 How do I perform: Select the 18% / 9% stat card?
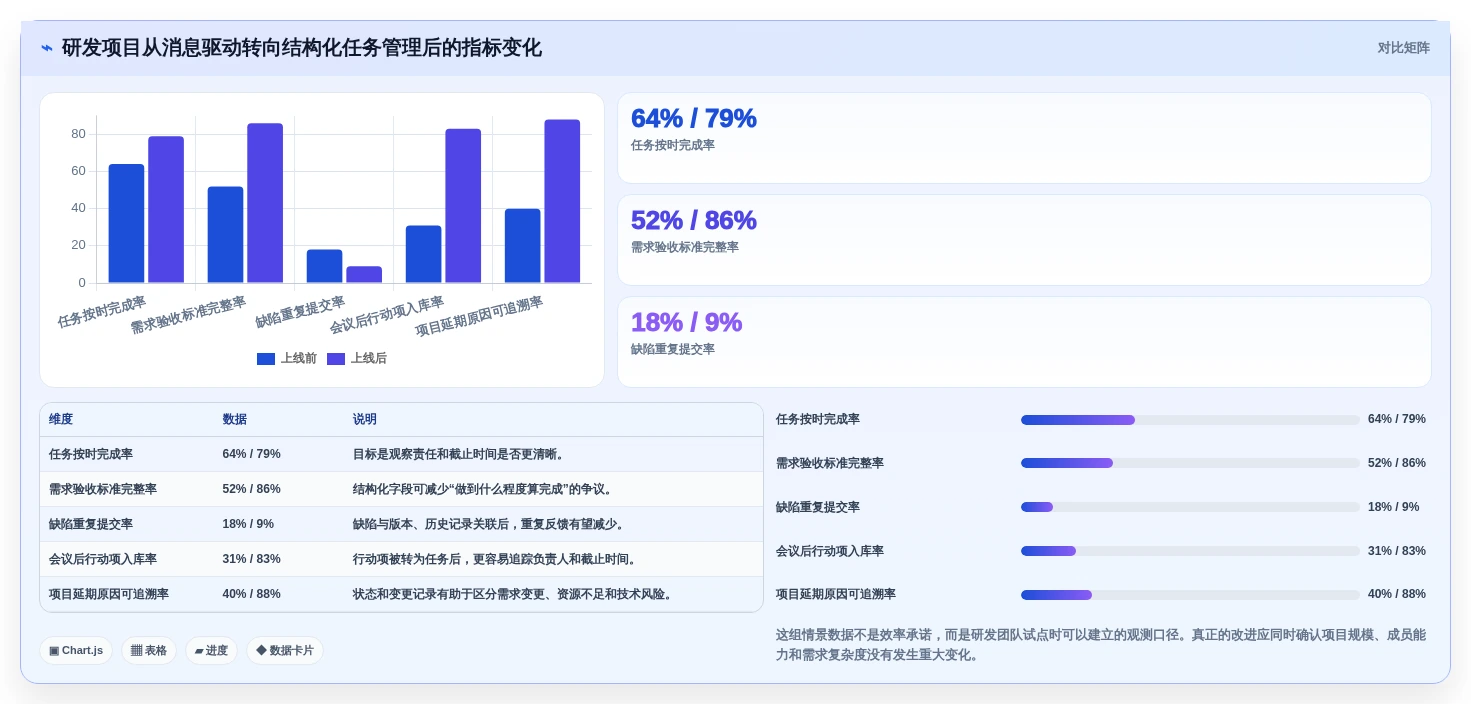pos(1024,342)
